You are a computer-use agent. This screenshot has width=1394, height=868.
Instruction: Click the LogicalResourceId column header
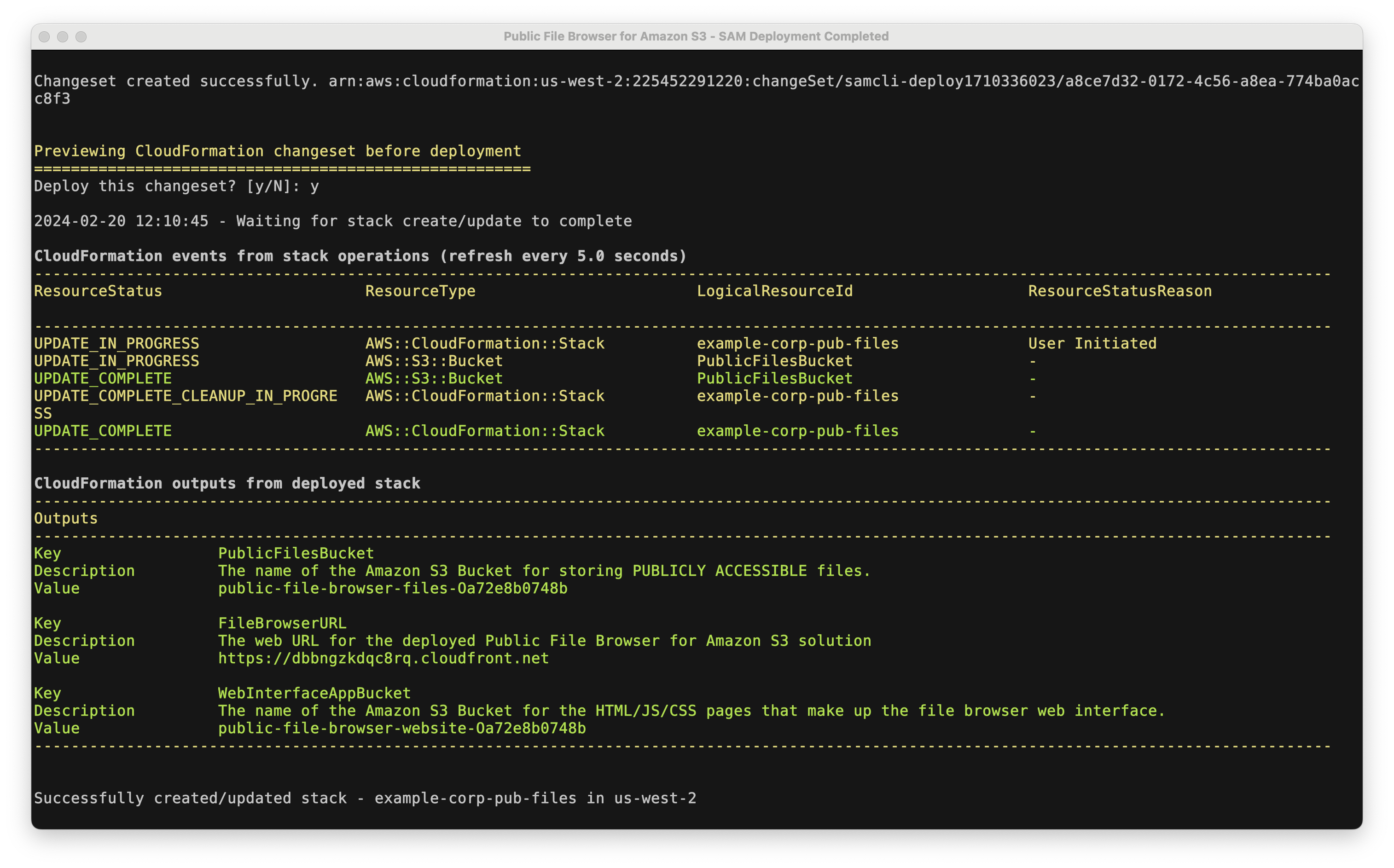774,291
